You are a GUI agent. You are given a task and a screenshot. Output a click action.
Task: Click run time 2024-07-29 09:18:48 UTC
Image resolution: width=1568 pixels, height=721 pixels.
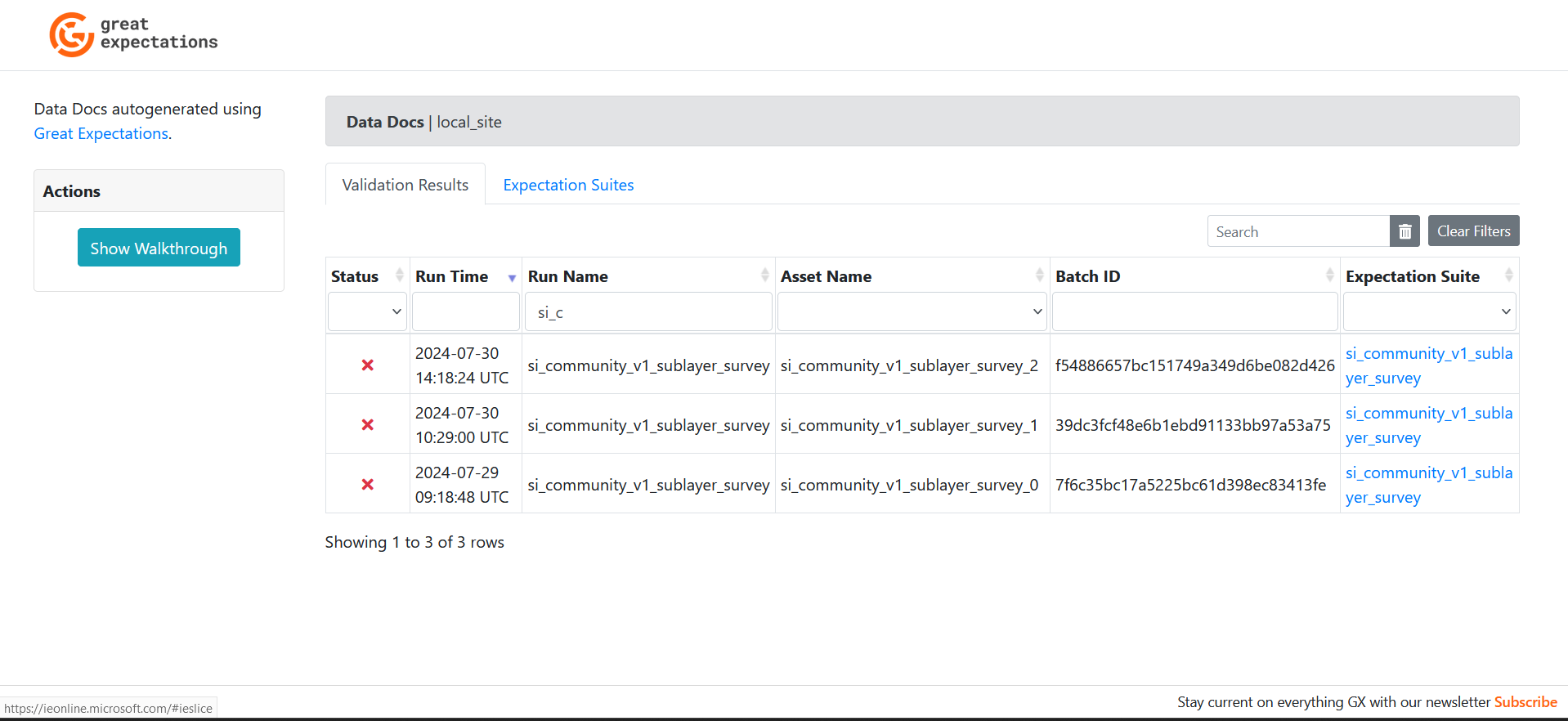coord(462,485)
